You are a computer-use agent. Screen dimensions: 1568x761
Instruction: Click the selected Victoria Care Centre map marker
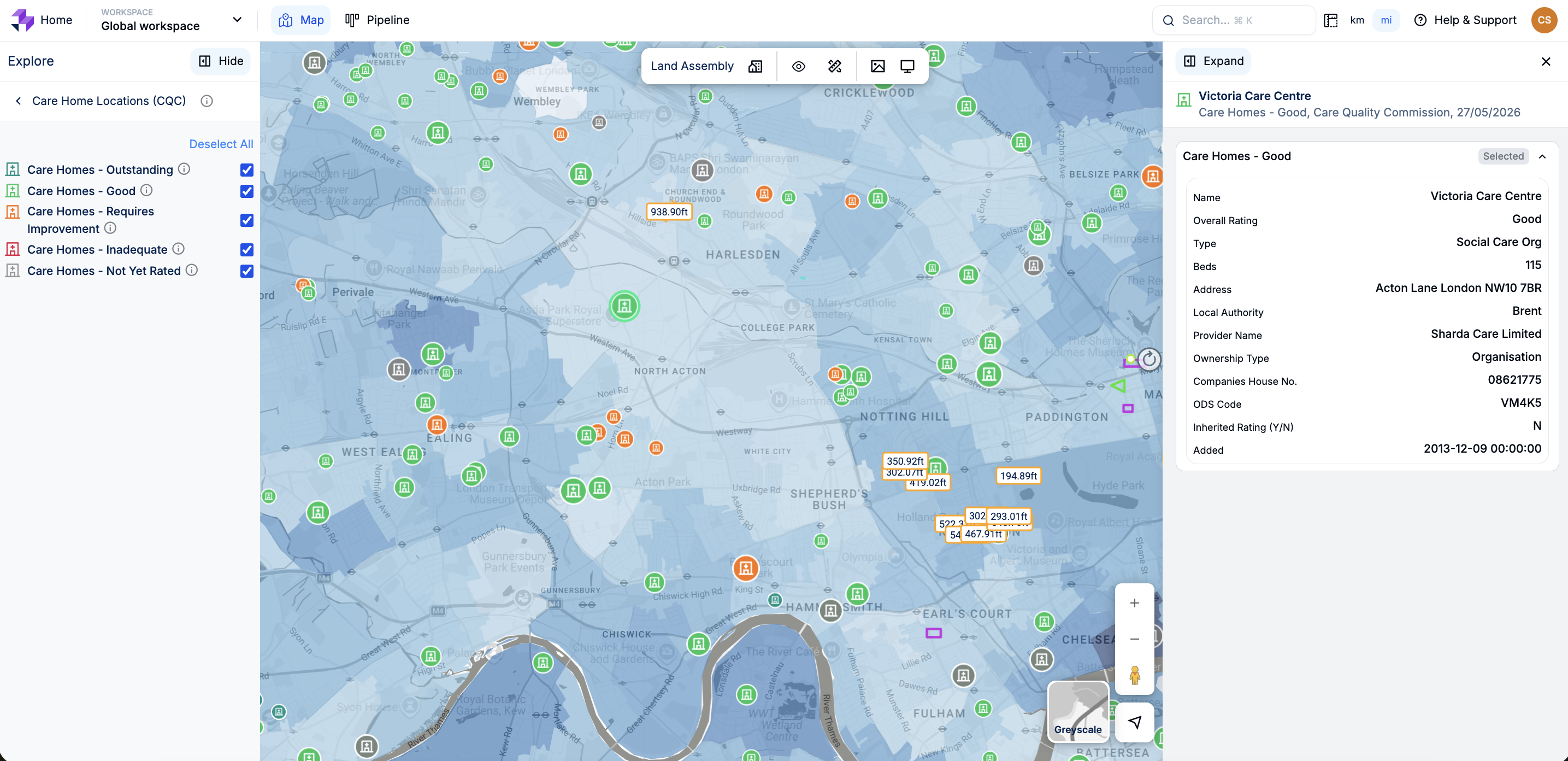point(624,306)
